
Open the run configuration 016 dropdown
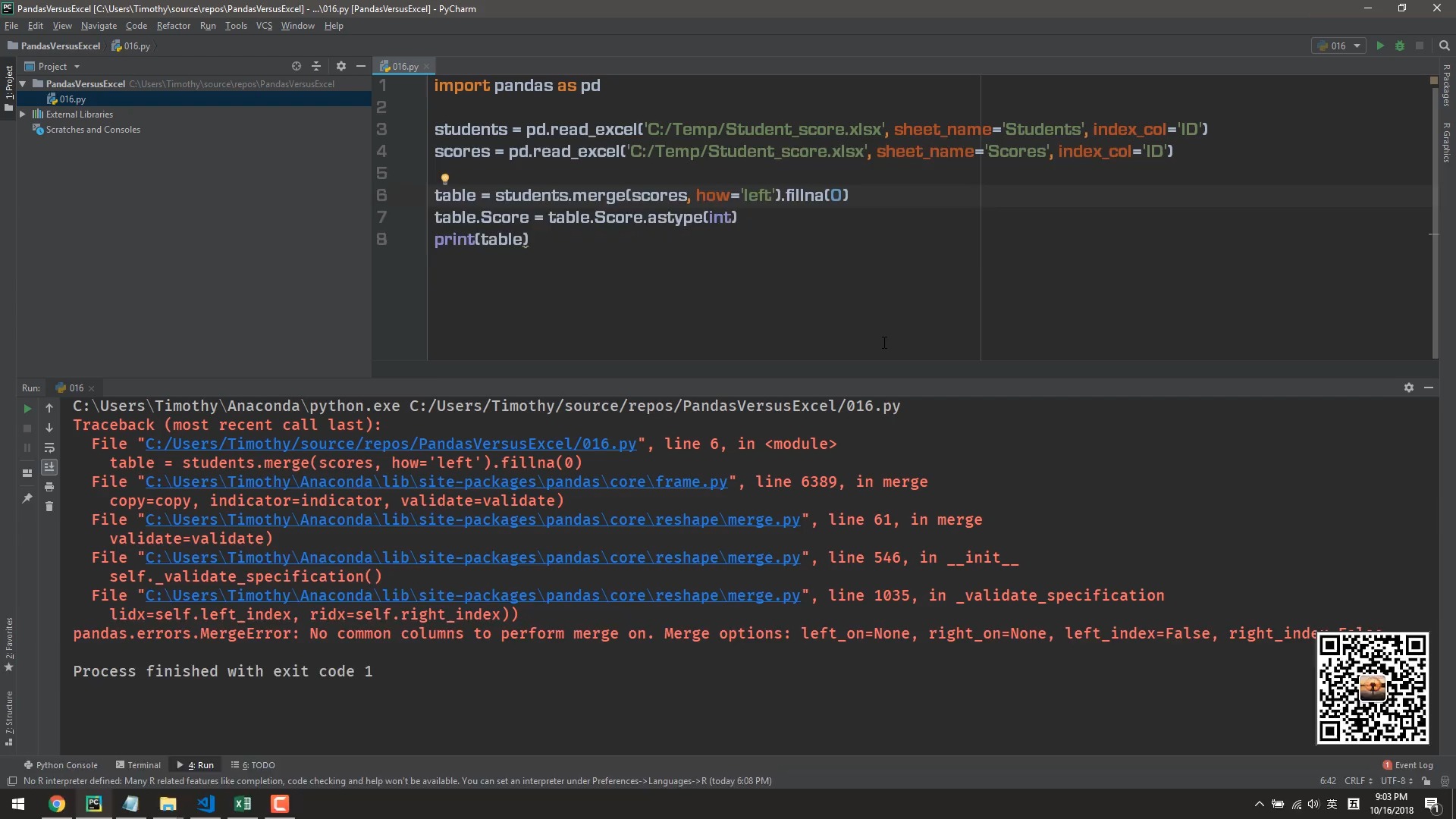tap(1338, 45)
